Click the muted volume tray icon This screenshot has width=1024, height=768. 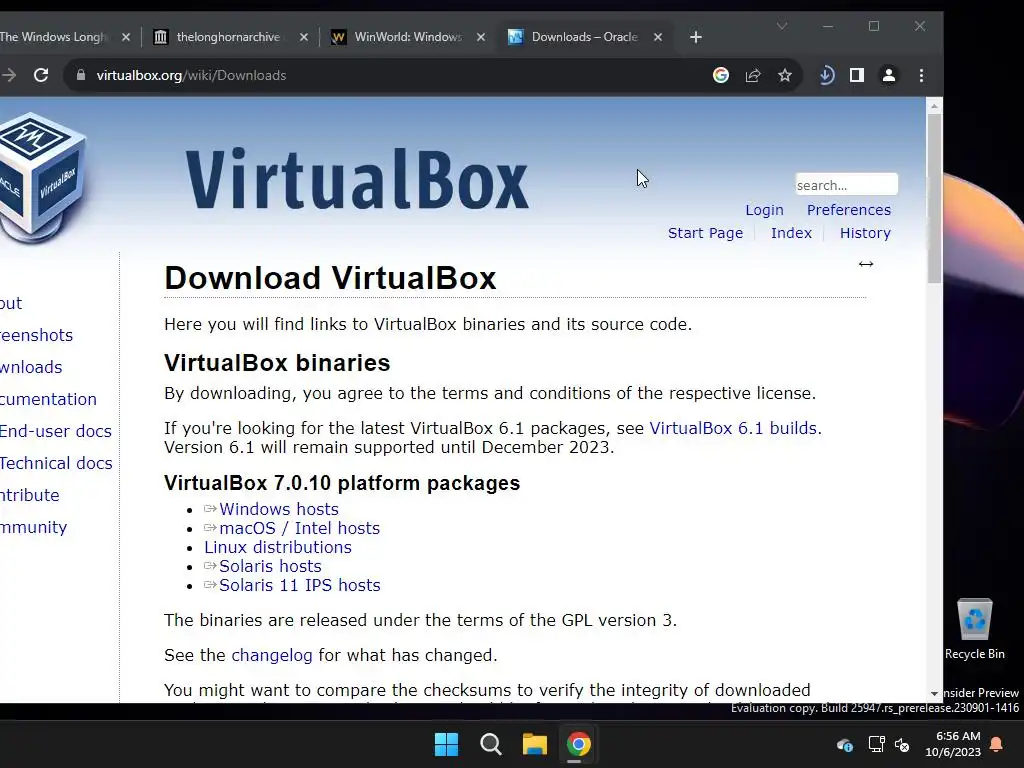[903, 744]
